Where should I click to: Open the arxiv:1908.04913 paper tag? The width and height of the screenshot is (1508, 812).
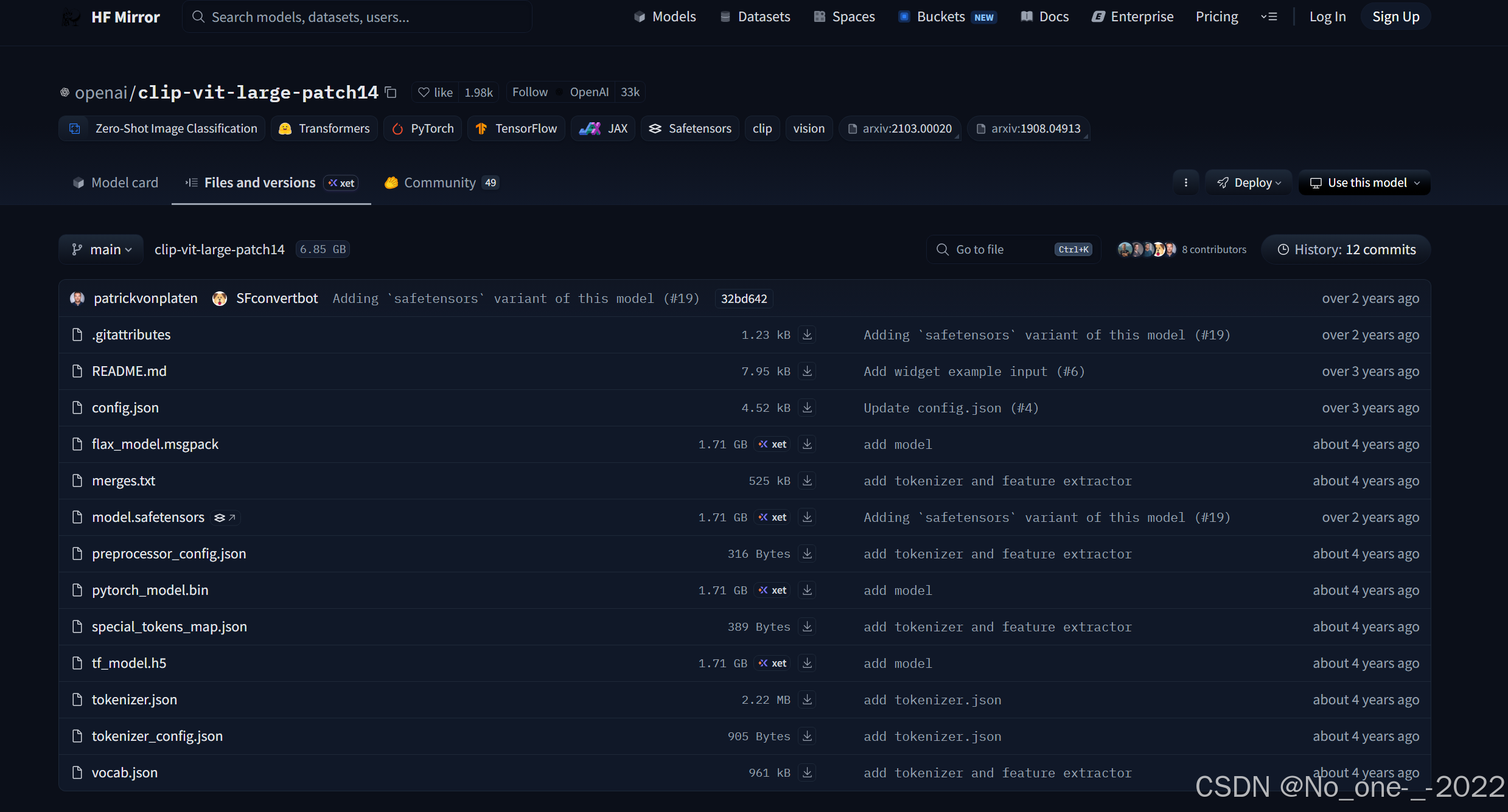(x=1028, y=128)
